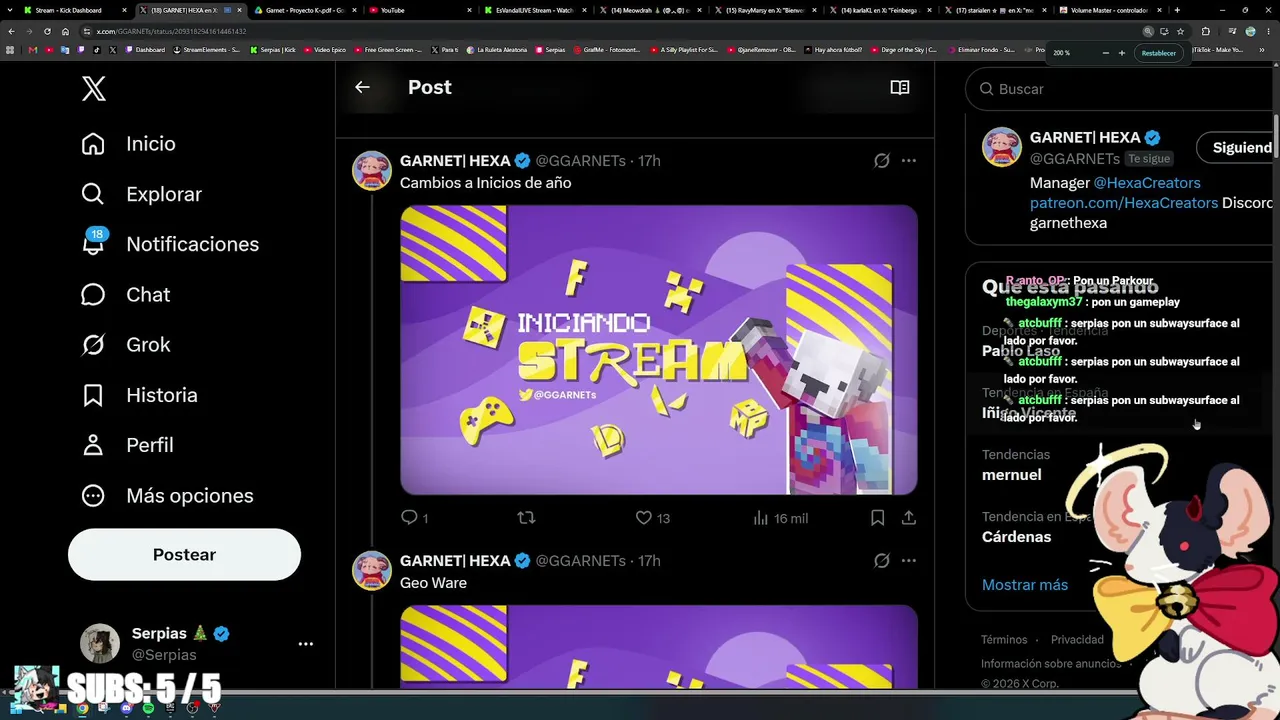The image size is (1280, 720).
Task: Click the X logo in the sidebar
Action: click(93, 88)
